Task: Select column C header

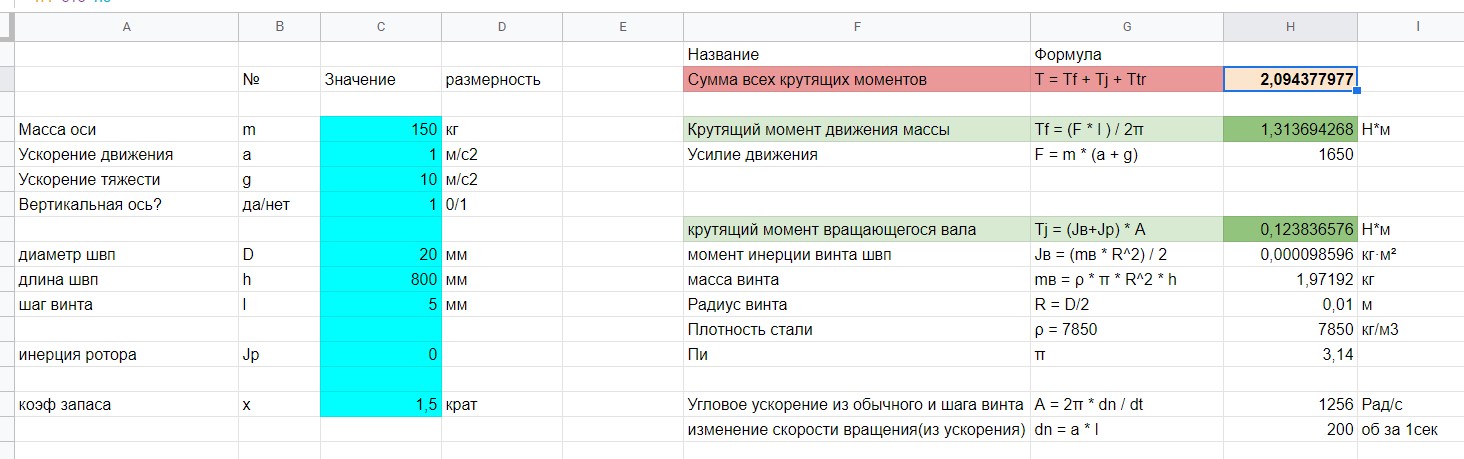Action: [x=380, y=28]
